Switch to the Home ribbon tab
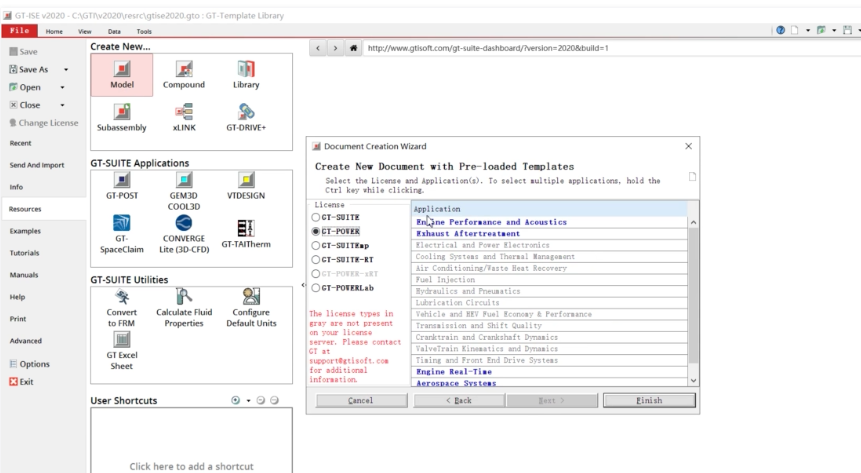The width and height of the screenshot is (861, 473). tap(54, 31)
